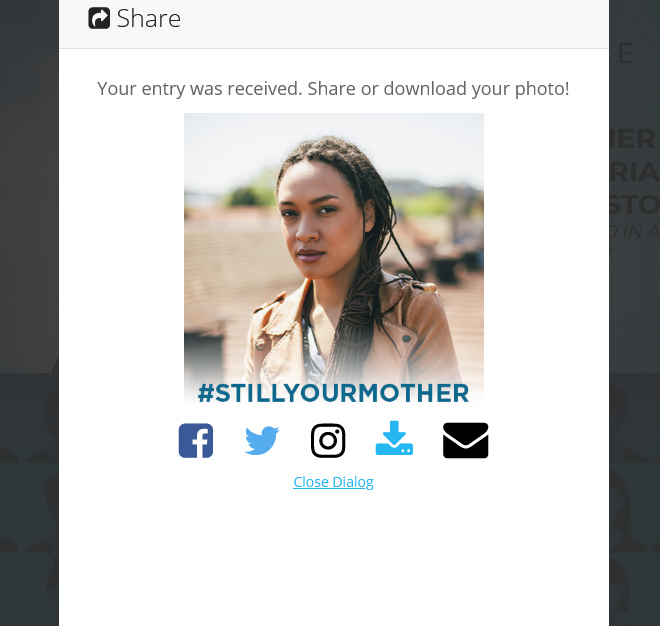Click the dimmed letter "E" at upper right

point(625,53)
